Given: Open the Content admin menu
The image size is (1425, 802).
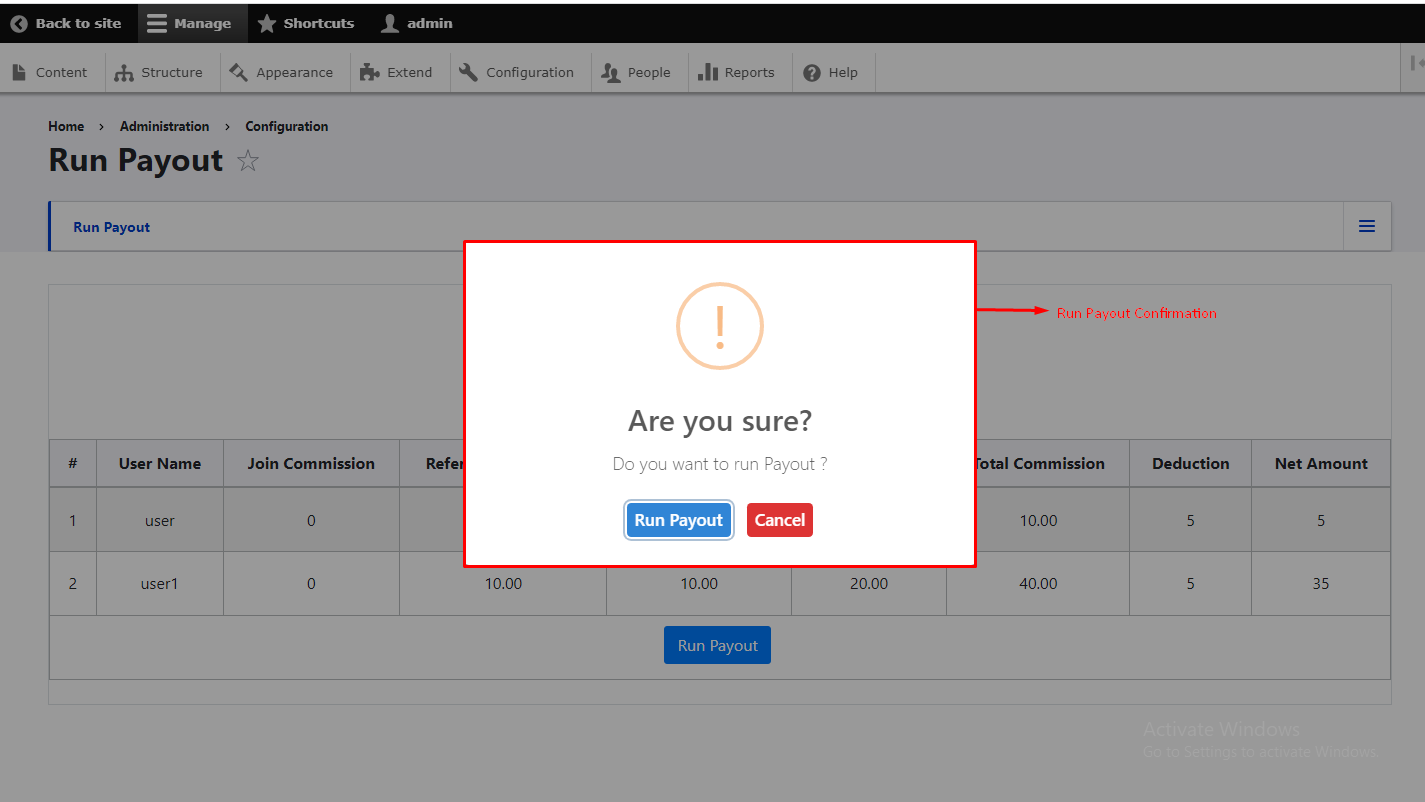Looking at the screenshot, I should coord(51,72).
